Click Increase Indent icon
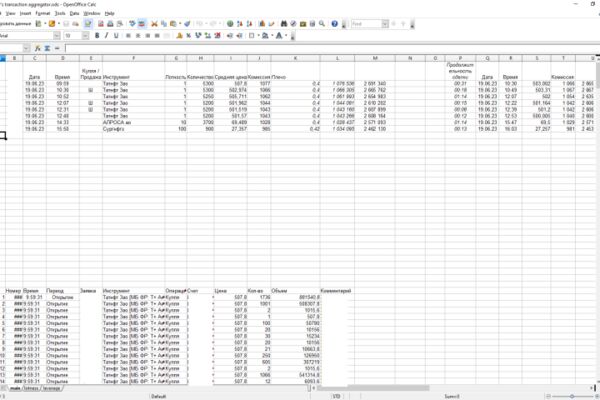 [x=239, y=36]
